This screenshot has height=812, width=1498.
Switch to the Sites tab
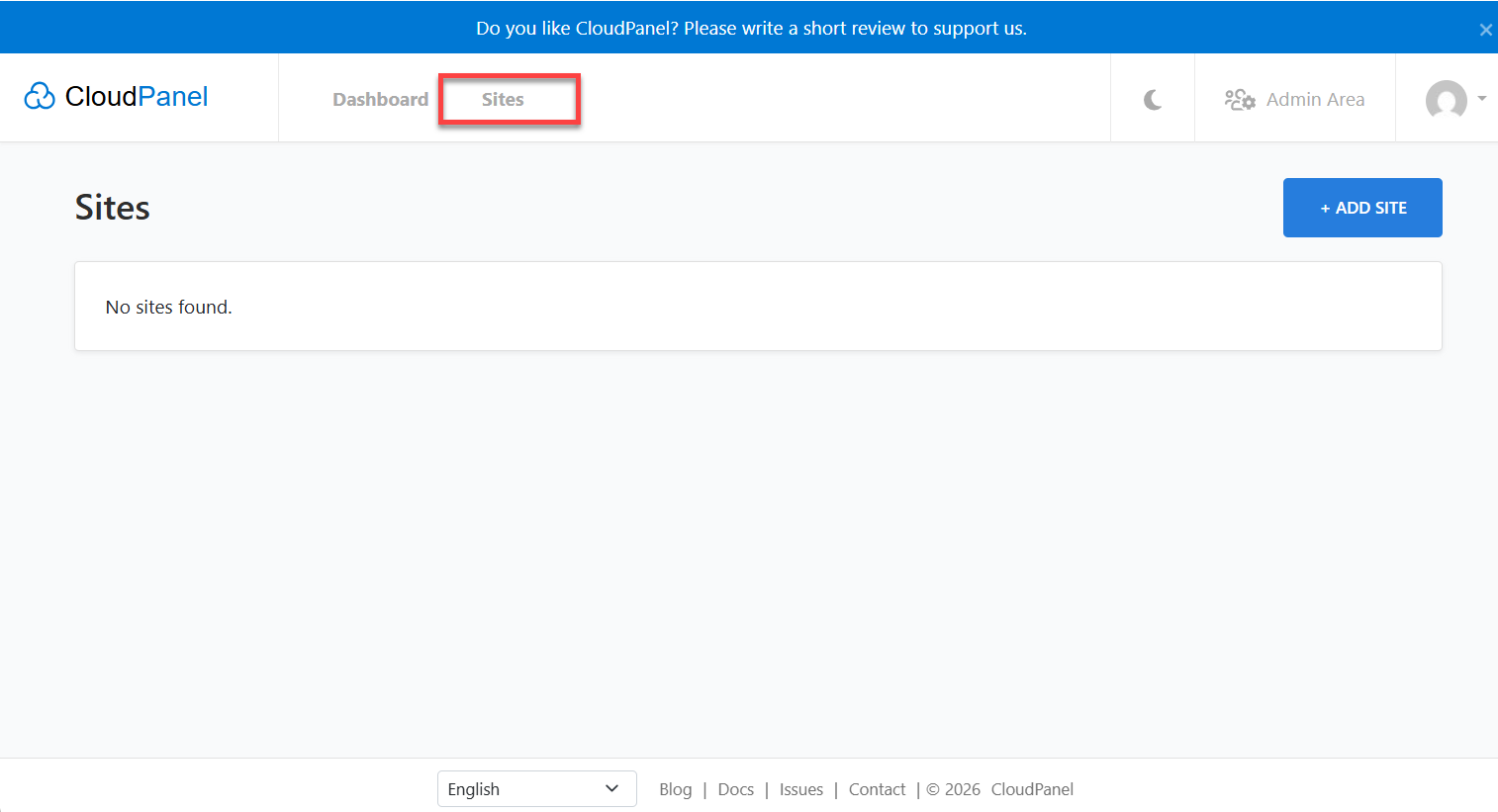point(503,100)
